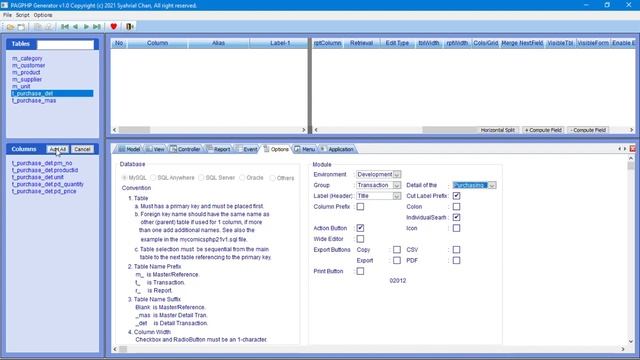Click the Tables search input field
Viewport: 640px width, 360px height.
point(65,44)
